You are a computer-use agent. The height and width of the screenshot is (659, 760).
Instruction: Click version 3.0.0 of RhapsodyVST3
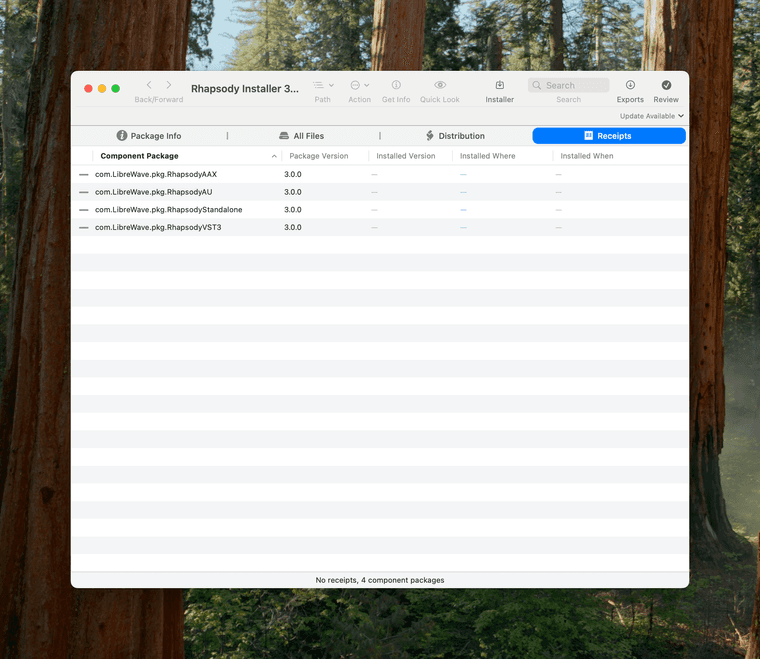293,227
